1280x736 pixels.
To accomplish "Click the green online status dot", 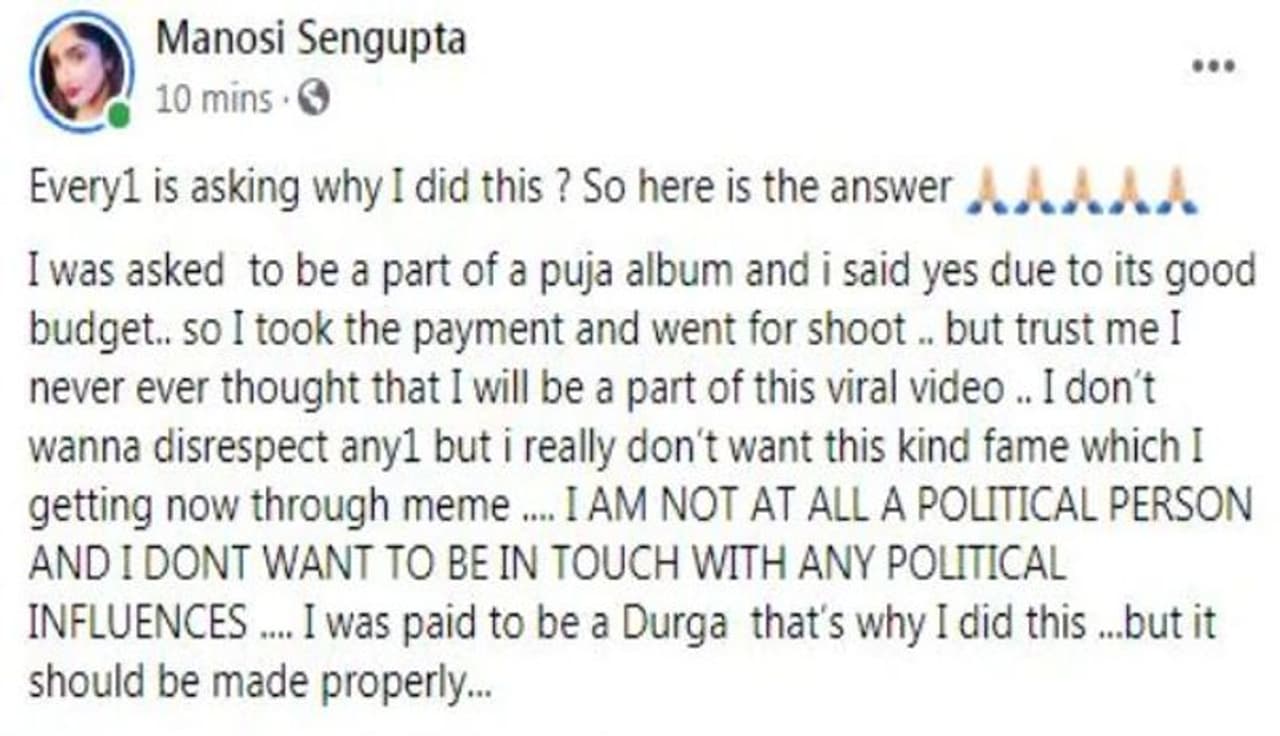I will pyautogui.click(x=119, y=117).
